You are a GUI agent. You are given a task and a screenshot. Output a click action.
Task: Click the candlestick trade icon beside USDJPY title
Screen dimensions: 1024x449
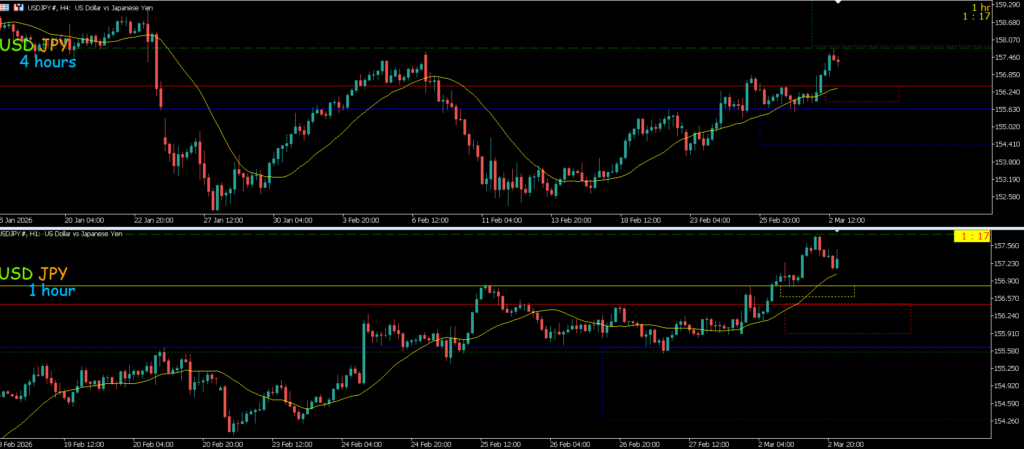click(18, 8)
